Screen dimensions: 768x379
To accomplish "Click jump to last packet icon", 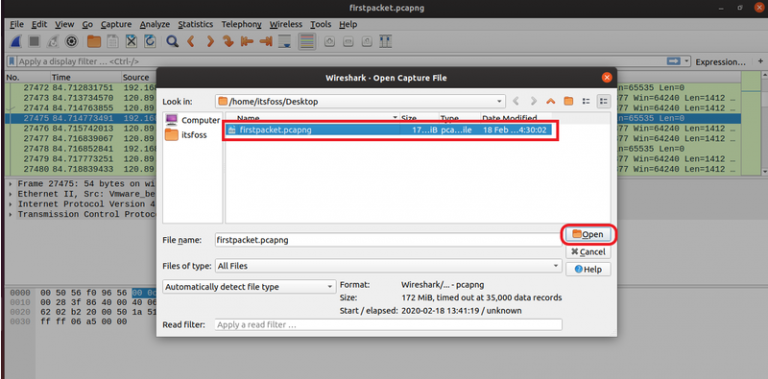I will point(265,42).
